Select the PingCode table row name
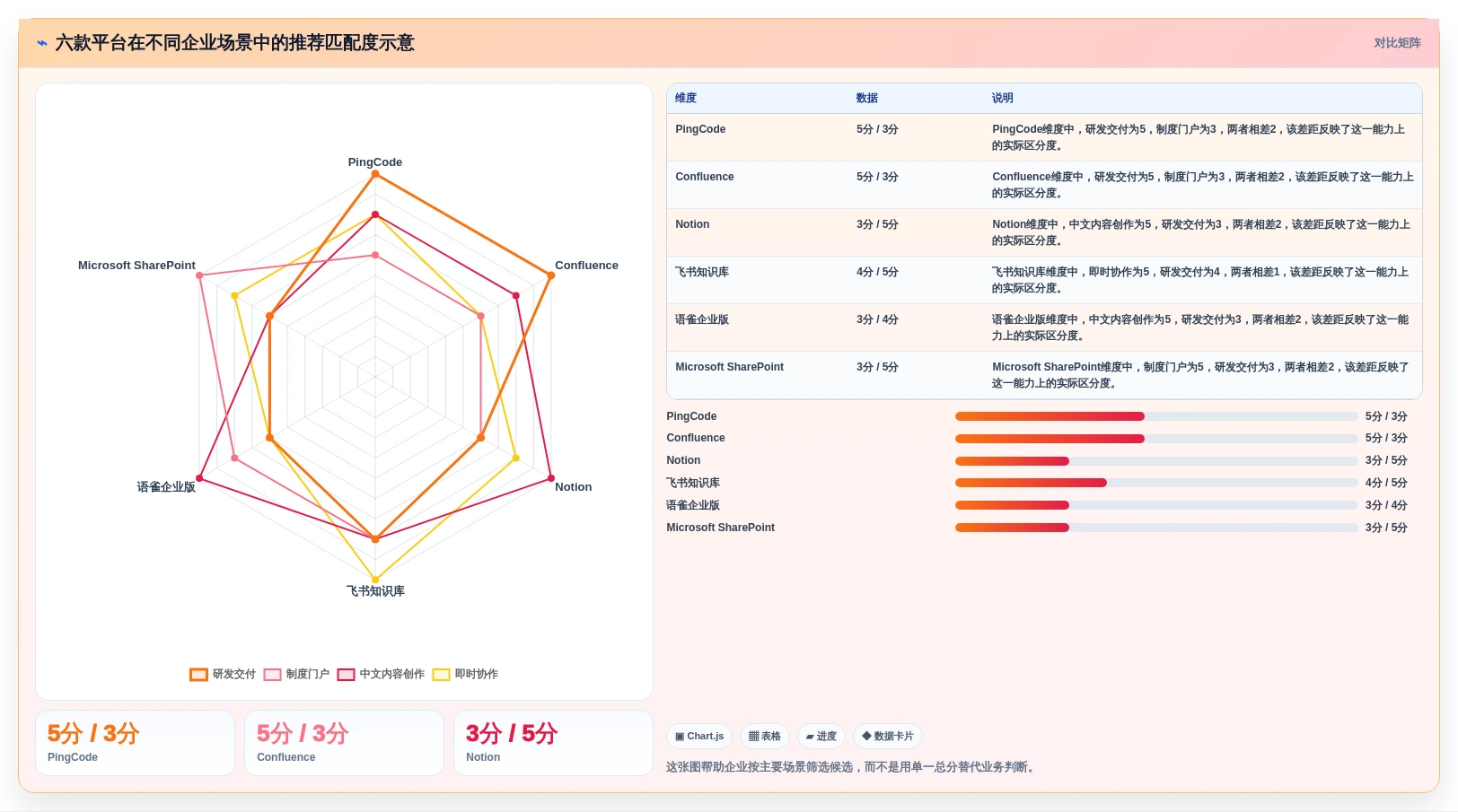The image size is (1458, 812). tap(700, 129)
